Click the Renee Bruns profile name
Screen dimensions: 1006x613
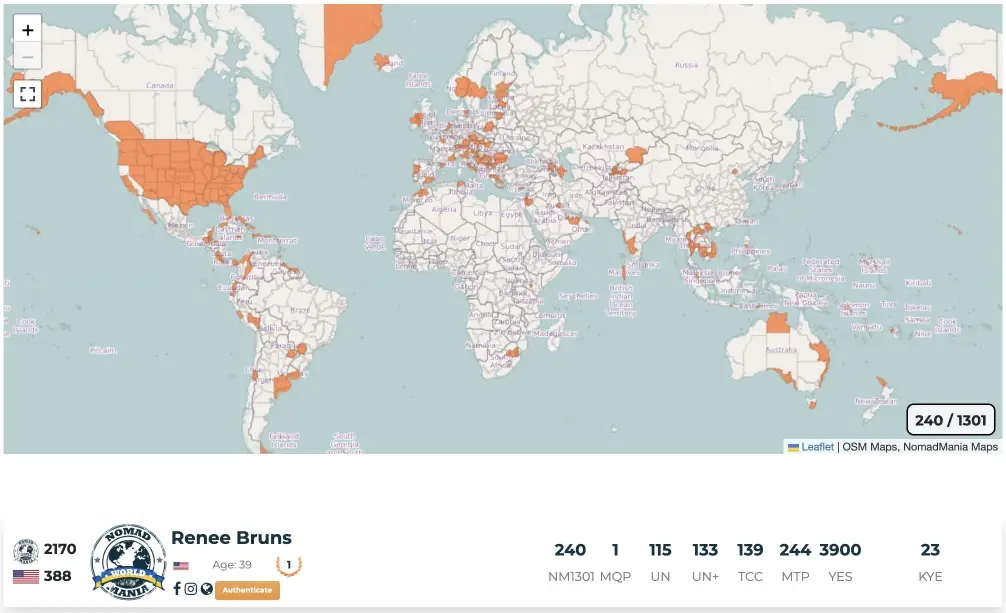pyautogui.click(x=231, y=539)
